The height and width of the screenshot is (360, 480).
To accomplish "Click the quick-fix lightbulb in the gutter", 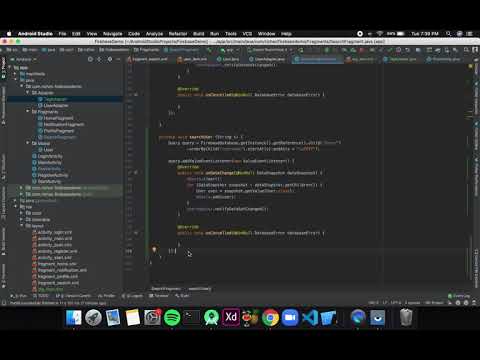I will (x=154, y=249).
